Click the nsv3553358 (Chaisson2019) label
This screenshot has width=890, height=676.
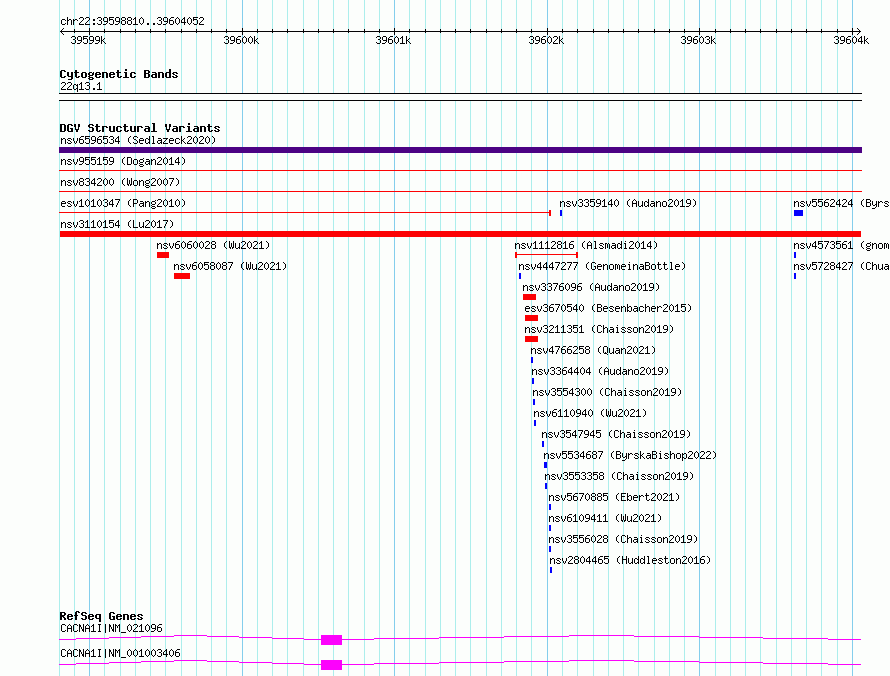(x=619, y=476)
